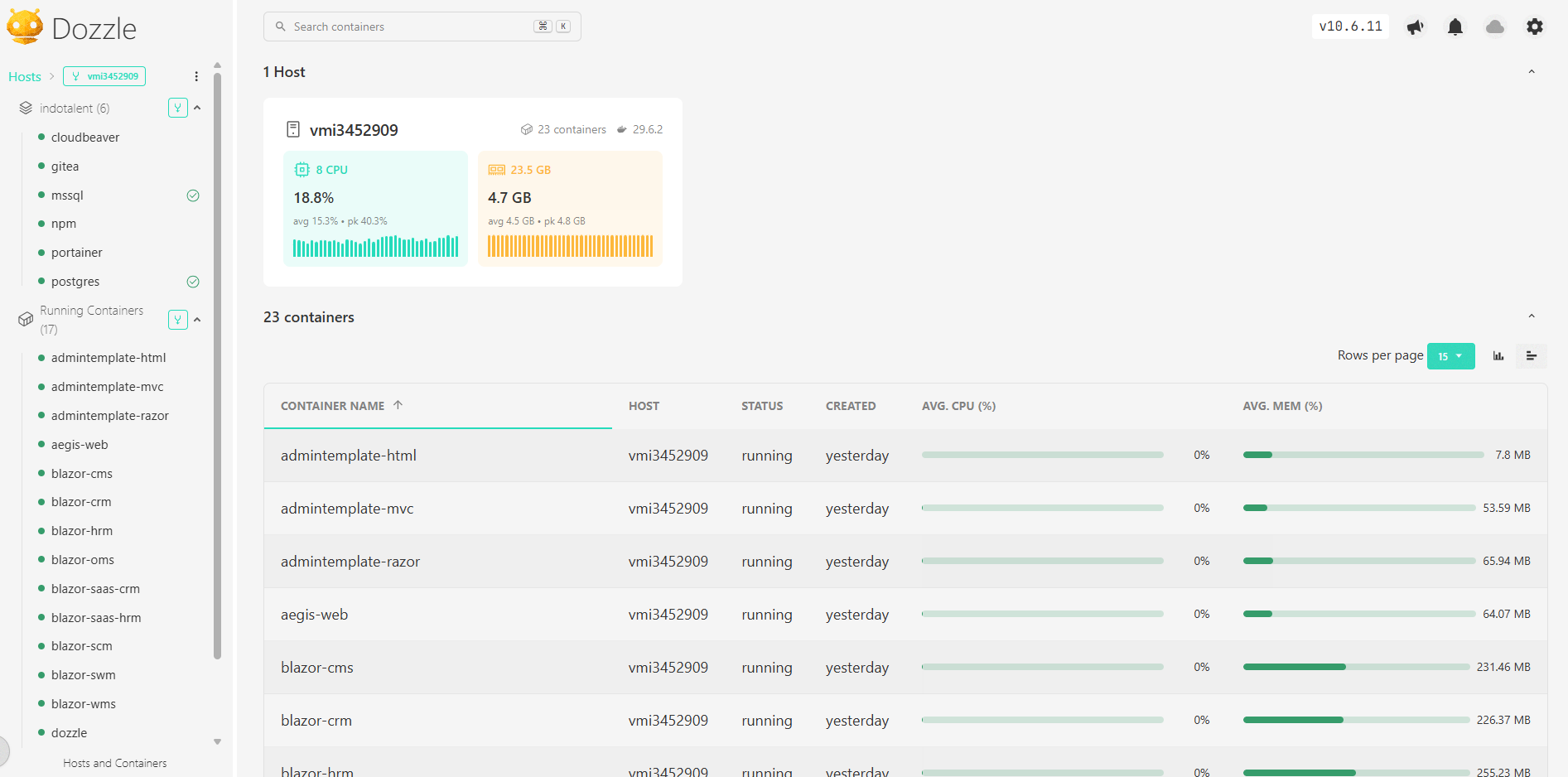Open blazor-saas-crm in the sidebar
Screen dimensions: 1568x777
[95, 589]
